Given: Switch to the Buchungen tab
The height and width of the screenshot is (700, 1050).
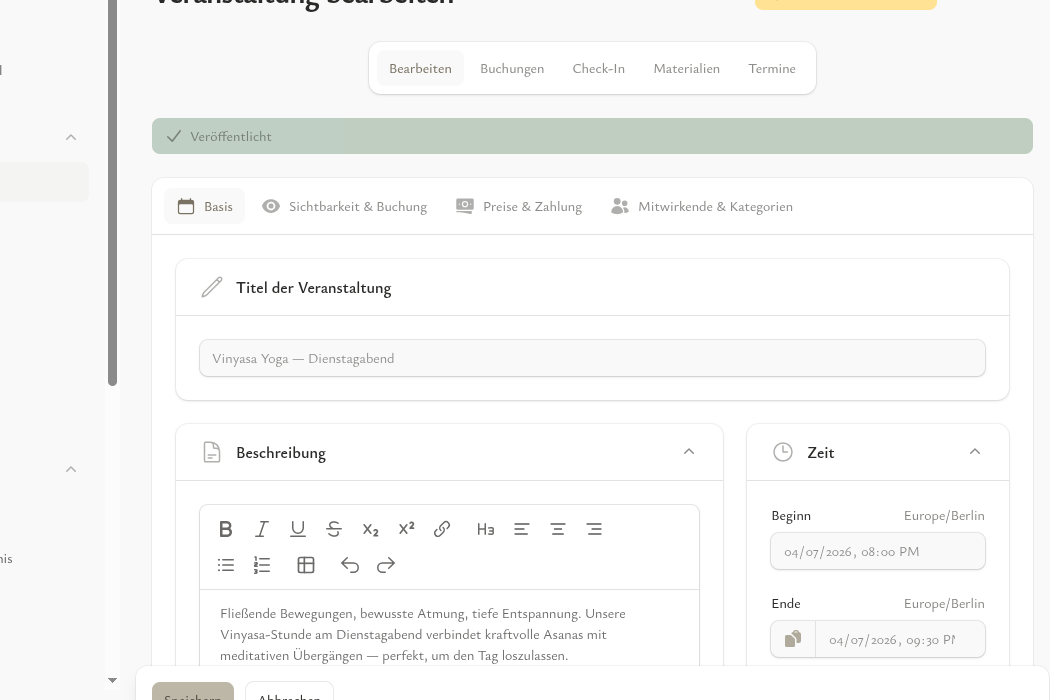Looking at the screenshot, I should click(512, 68).
